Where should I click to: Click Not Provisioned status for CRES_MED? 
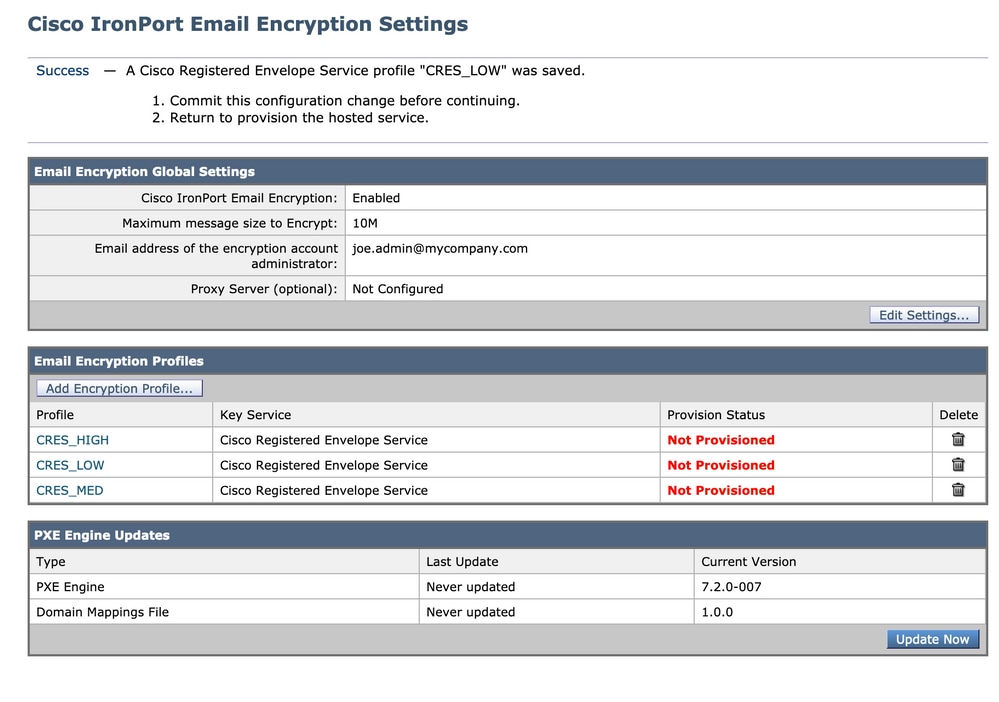click(x=721, y=490)
